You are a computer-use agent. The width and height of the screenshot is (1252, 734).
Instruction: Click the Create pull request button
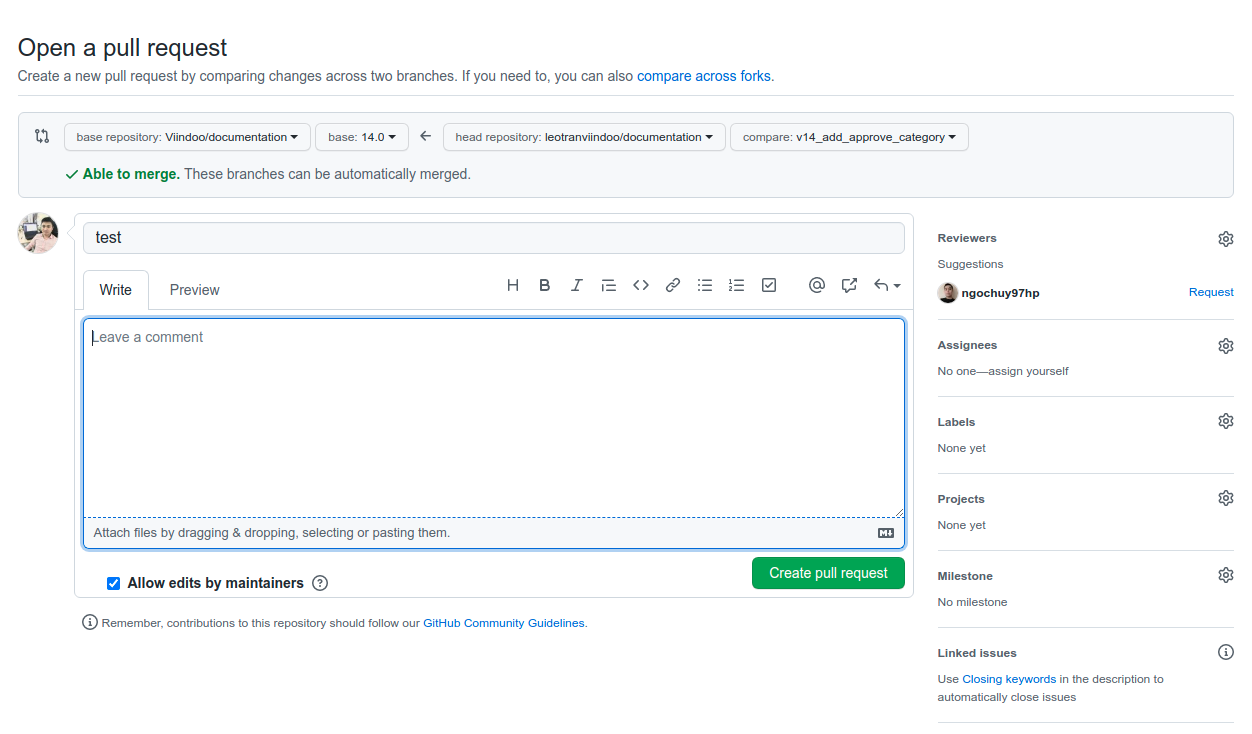[x=828, y=573]
